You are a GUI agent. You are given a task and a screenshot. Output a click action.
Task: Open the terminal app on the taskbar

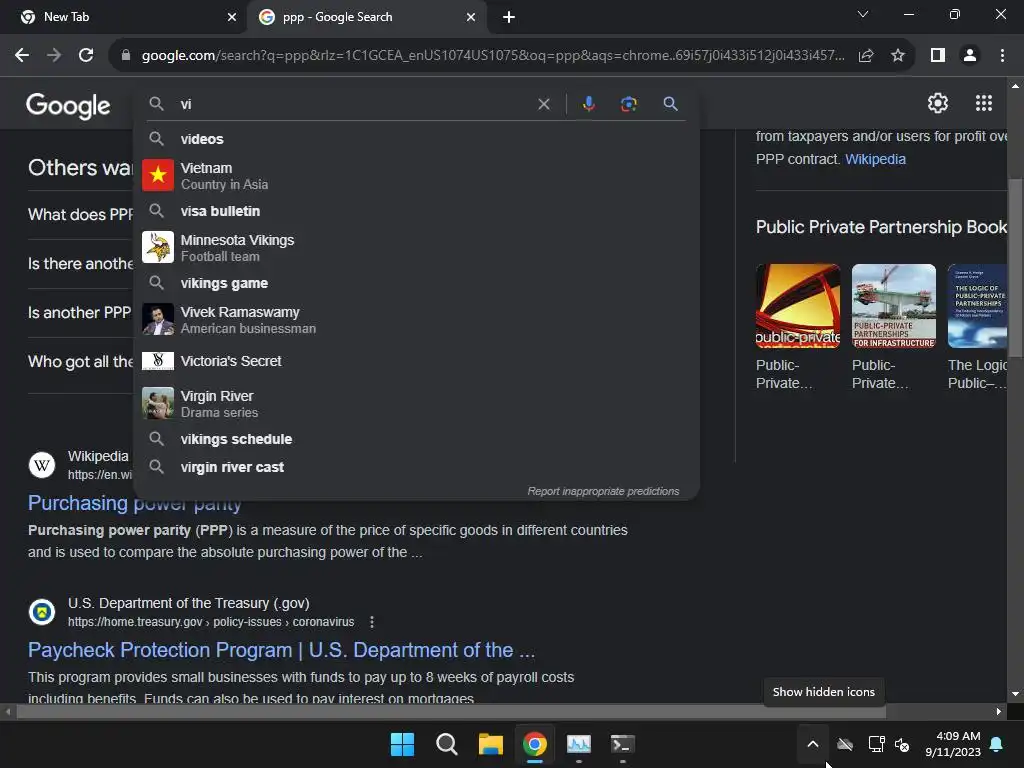click(622, 744)
